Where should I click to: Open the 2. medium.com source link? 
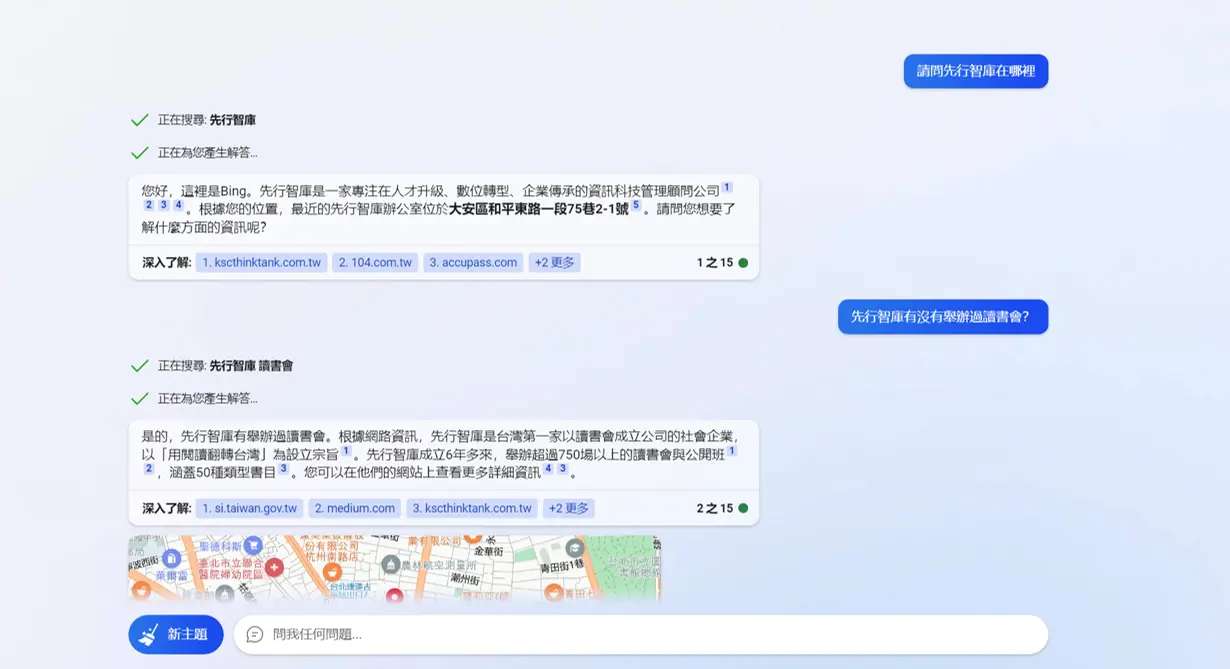[355, 508]
